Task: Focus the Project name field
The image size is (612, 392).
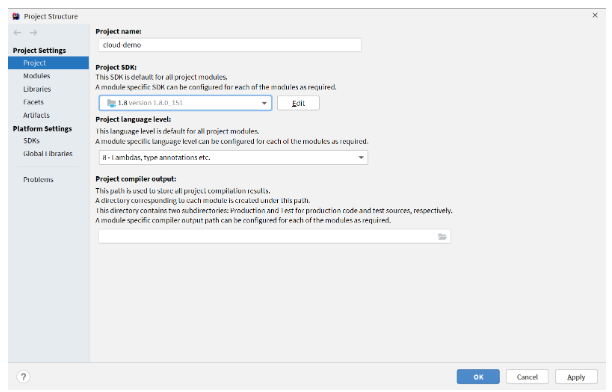Action: click(230, 45)
